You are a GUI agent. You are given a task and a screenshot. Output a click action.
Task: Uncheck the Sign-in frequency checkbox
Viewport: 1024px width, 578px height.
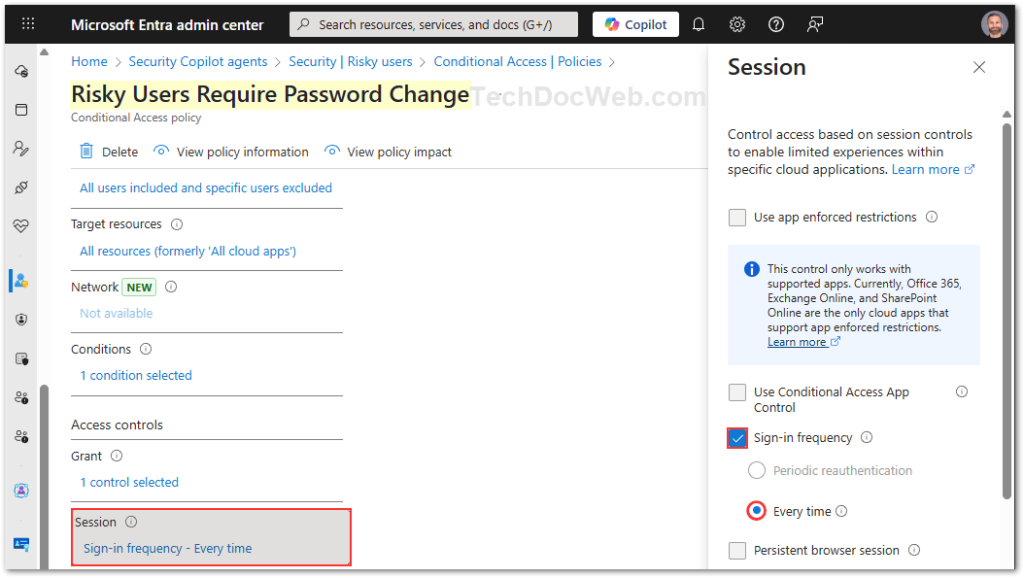point(738,438)
